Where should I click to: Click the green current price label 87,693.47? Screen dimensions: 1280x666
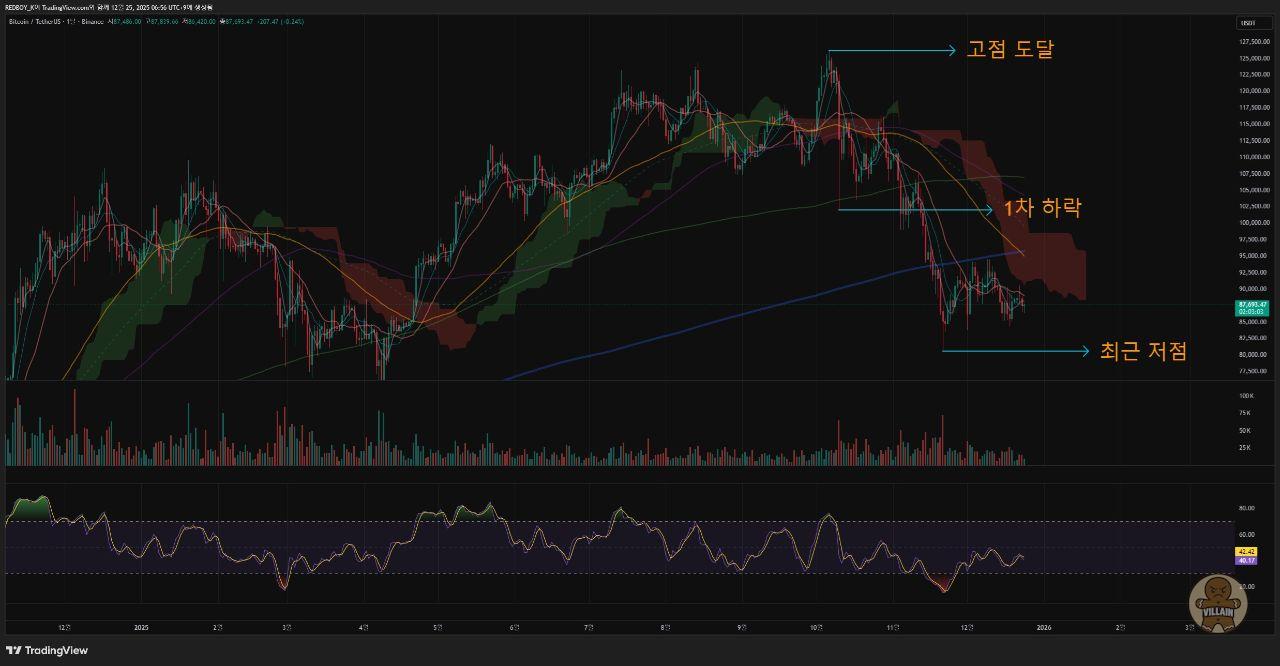click(x=1252, y=304)
